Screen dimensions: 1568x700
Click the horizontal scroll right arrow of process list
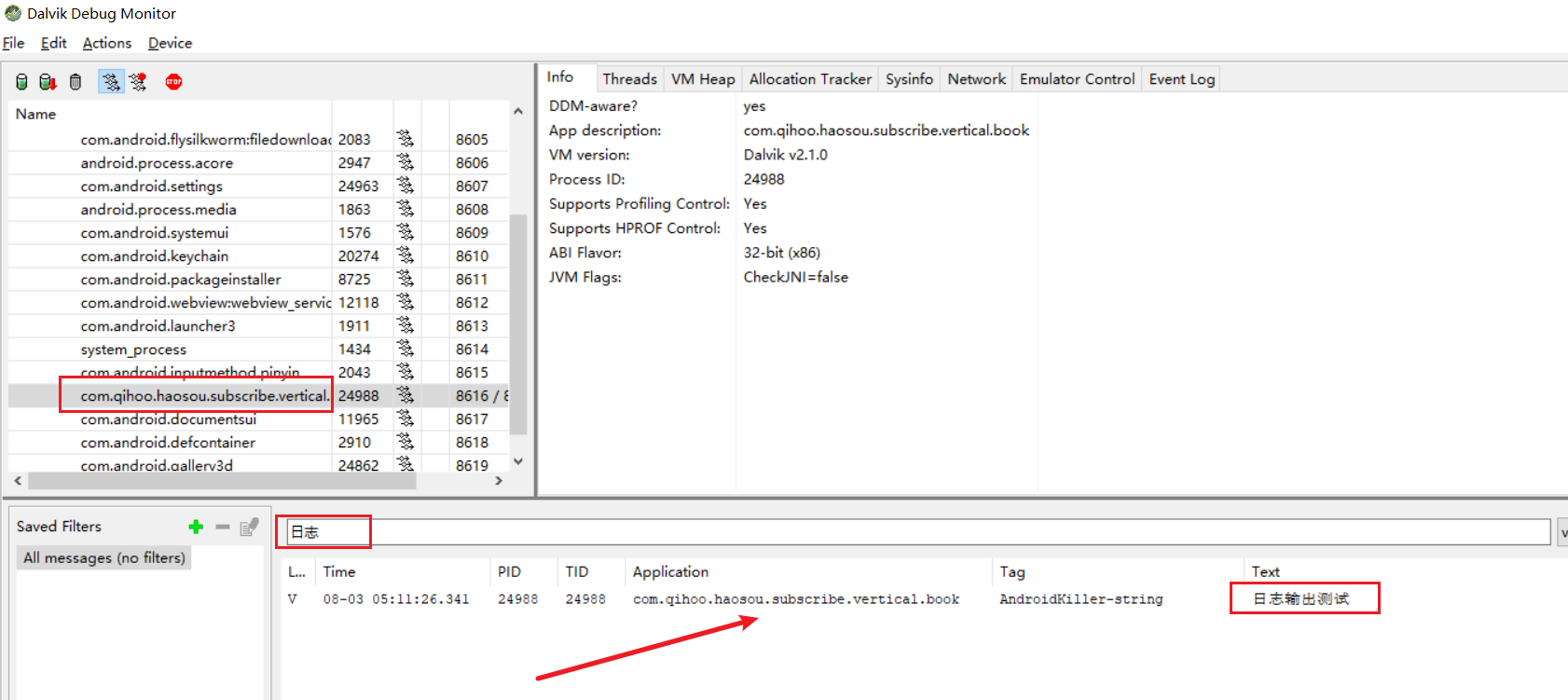499,481
